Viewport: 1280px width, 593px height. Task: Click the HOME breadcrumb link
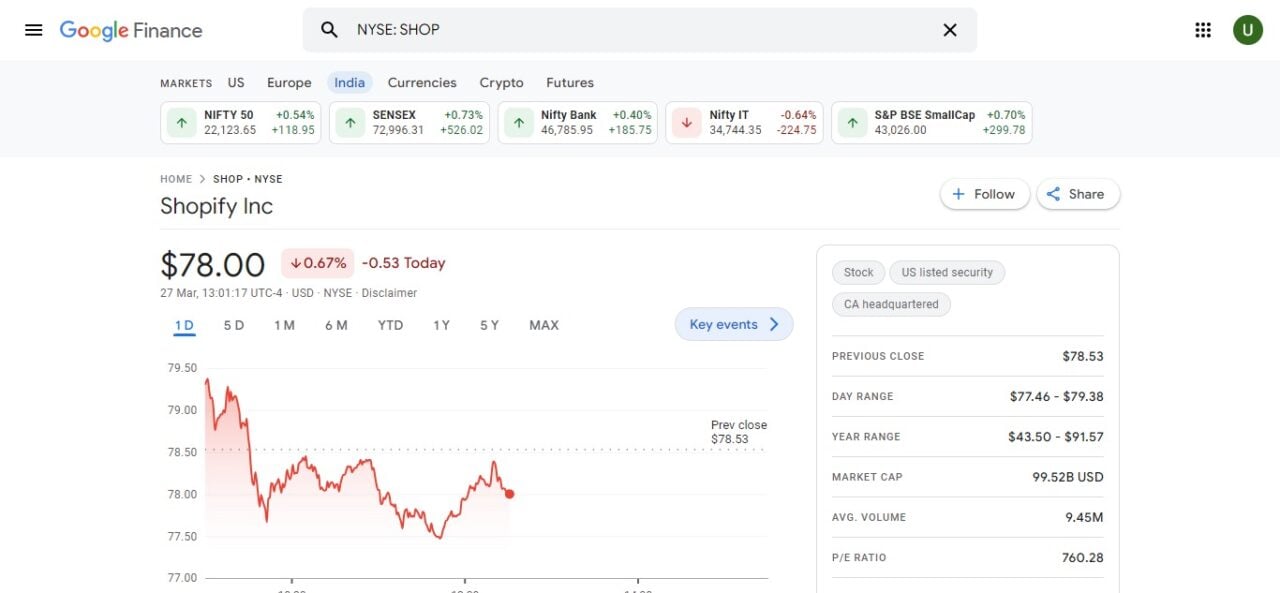(x=176, y=179)
